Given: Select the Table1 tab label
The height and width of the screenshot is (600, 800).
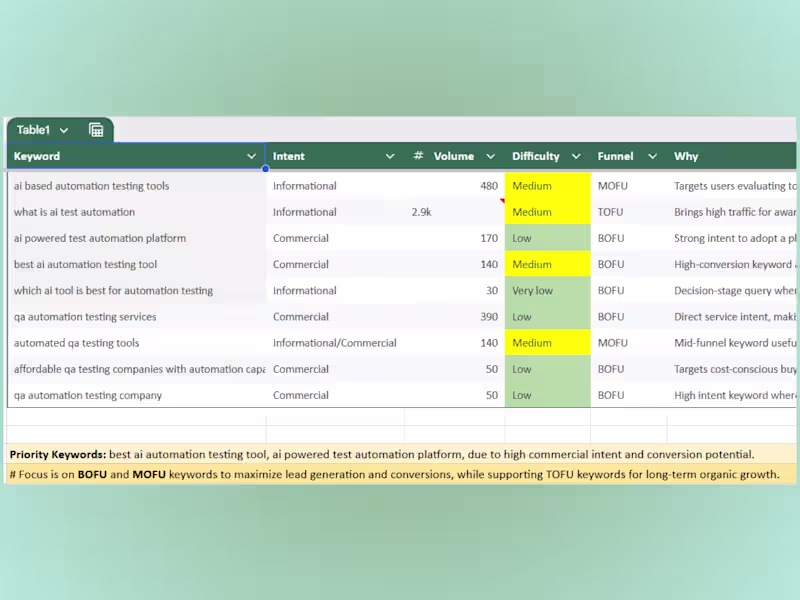Looking at the screenshot, I should point(33,130).
